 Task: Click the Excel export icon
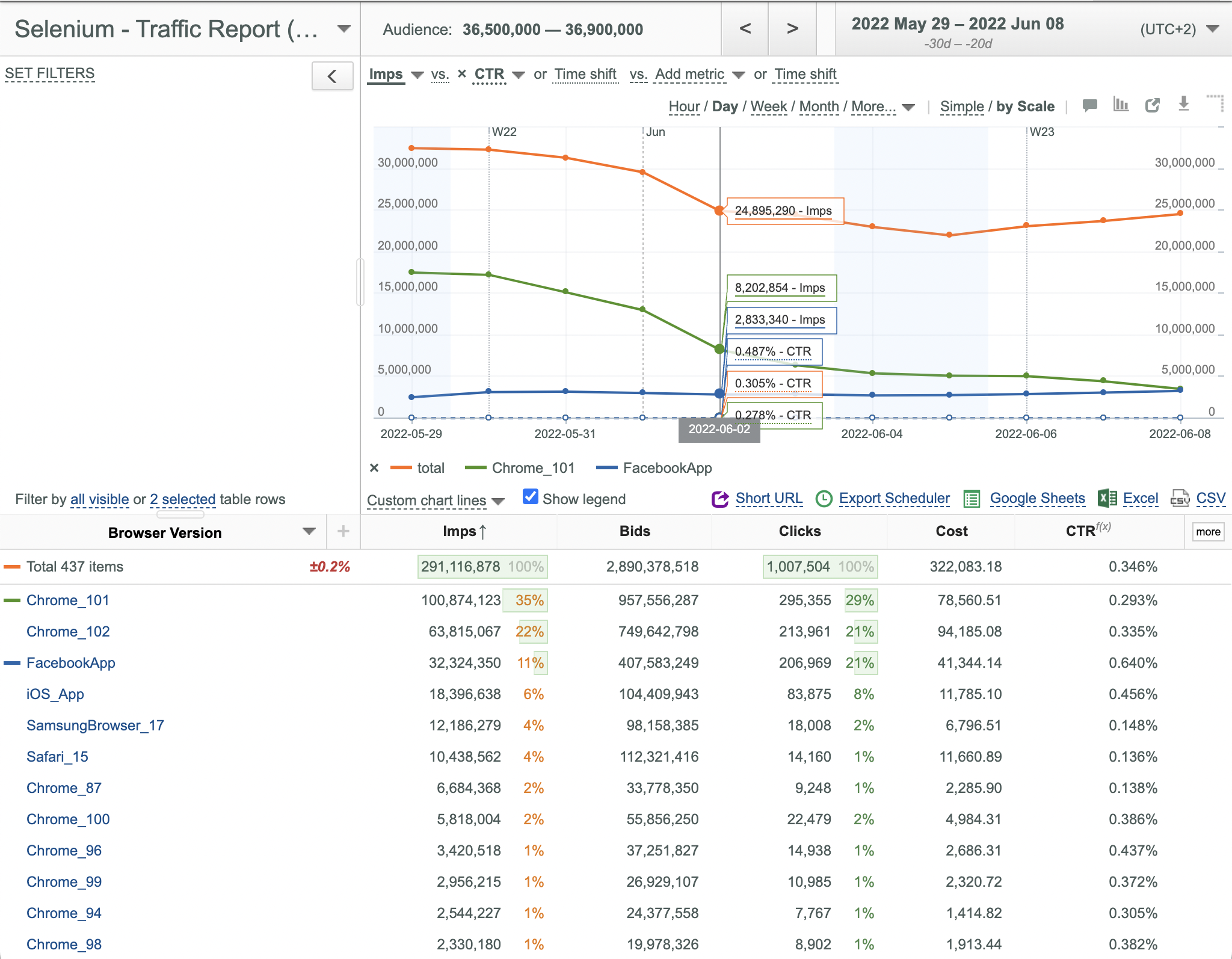click(x=1107, y=498)
